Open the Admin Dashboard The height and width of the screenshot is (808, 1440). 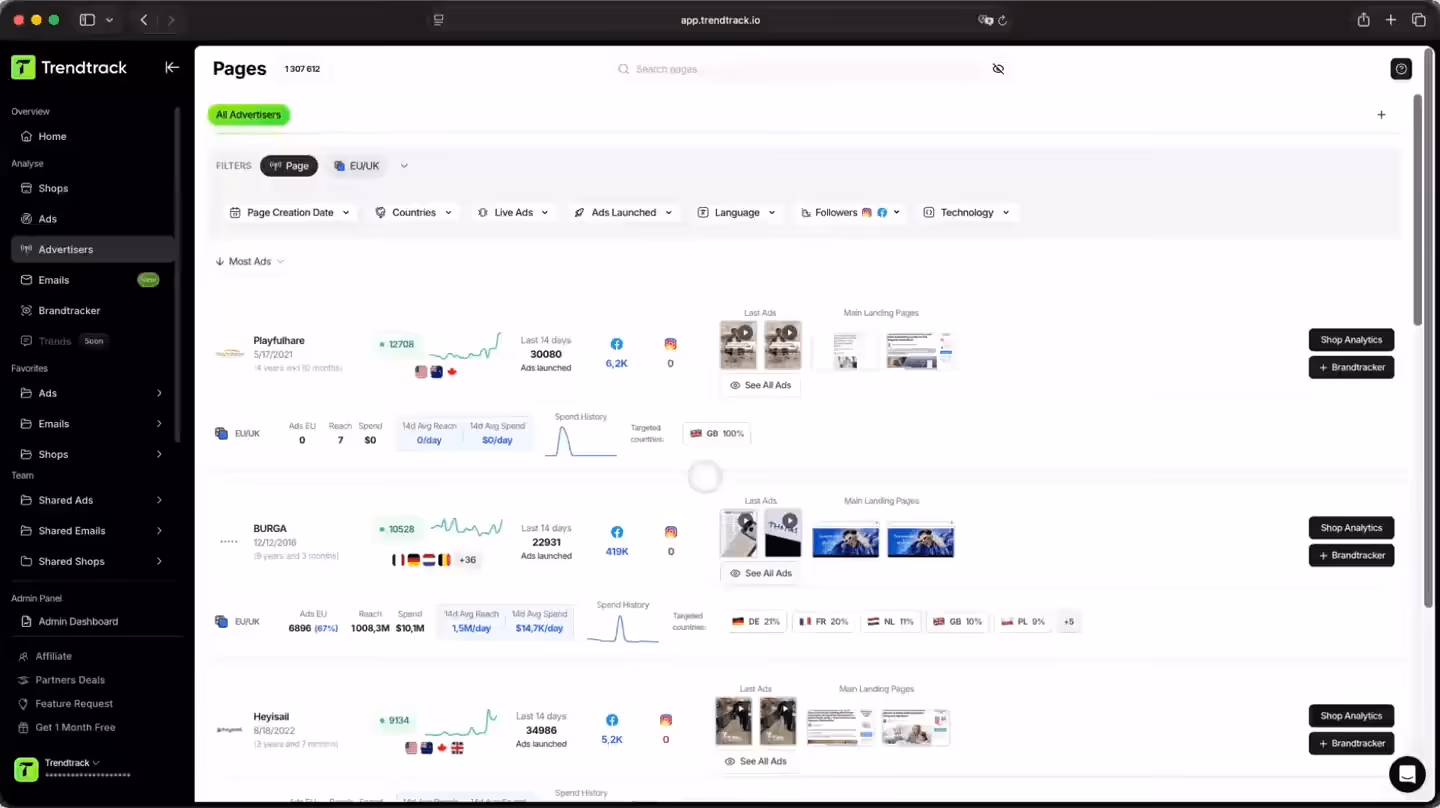tap(78, 621)
